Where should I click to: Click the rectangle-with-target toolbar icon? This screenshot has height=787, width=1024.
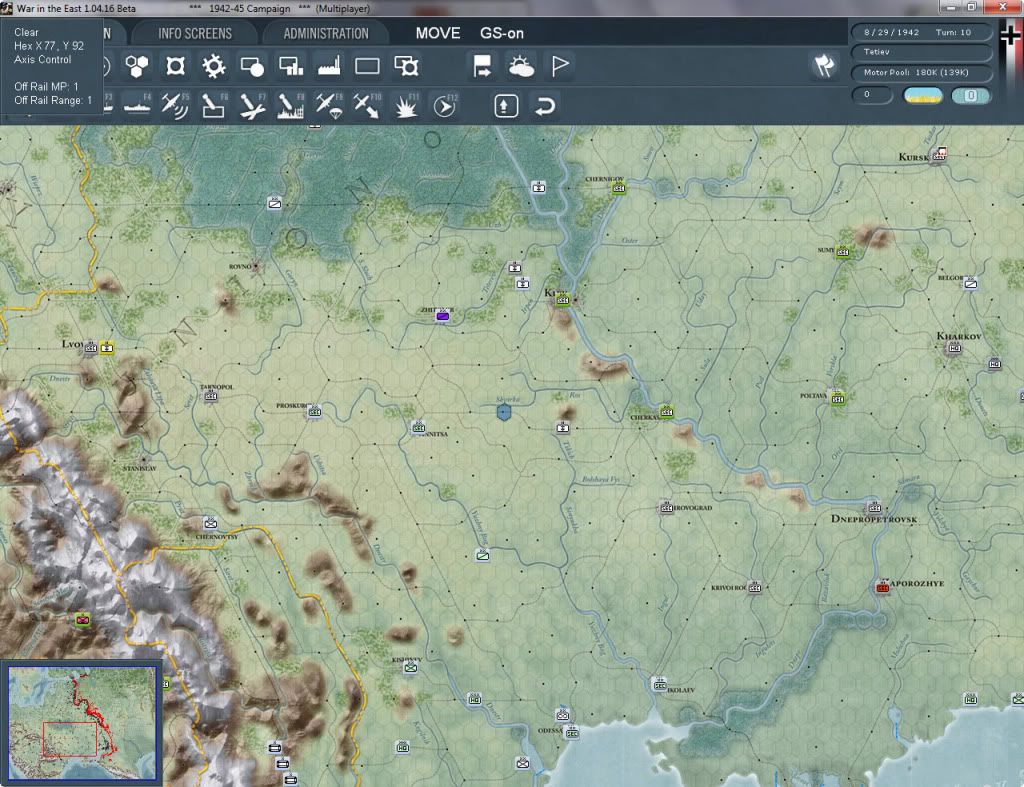[x=406, y=66]
